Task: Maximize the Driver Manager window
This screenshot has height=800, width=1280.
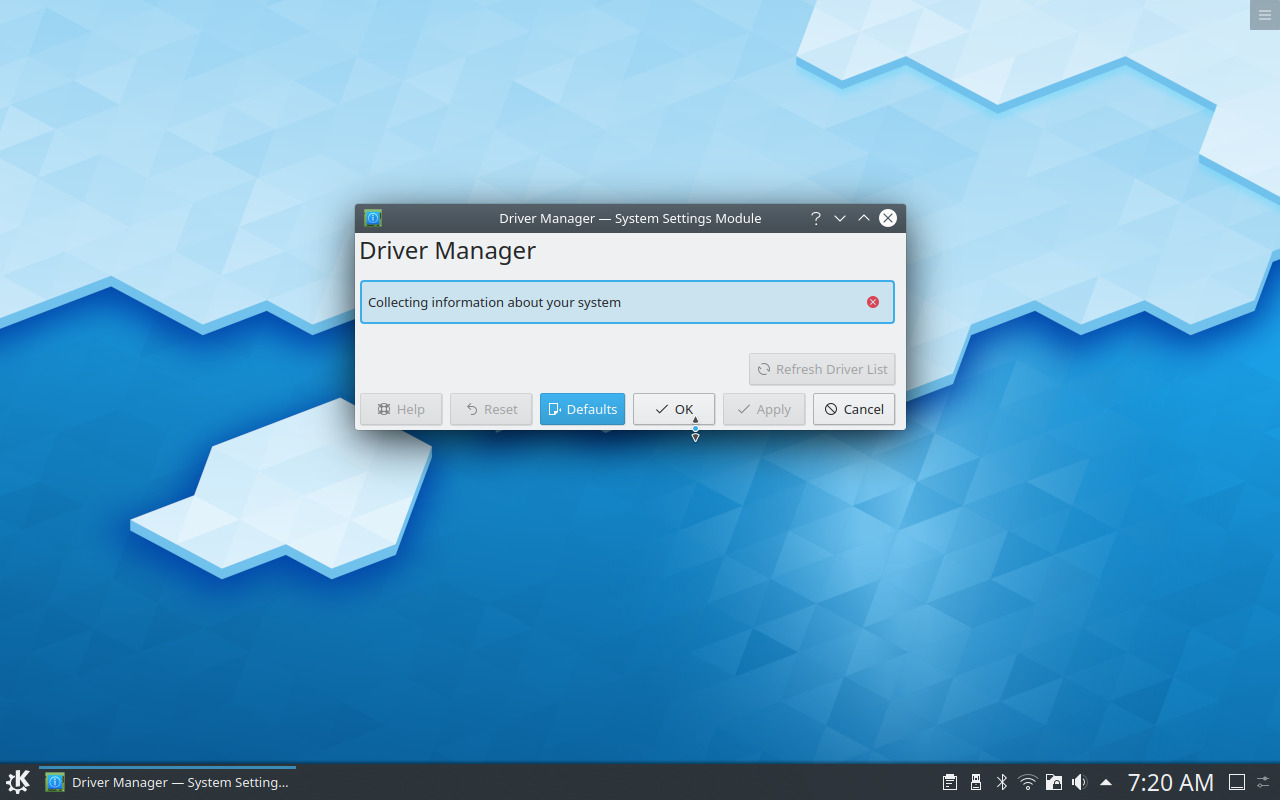Action: (x=864, y=218)
